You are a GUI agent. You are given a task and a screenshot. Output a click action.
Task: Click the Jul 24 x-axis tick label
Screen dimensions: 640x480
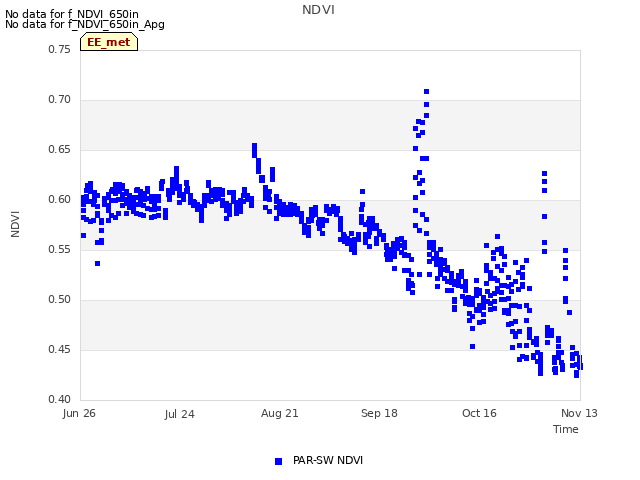(x=180, y=414)
